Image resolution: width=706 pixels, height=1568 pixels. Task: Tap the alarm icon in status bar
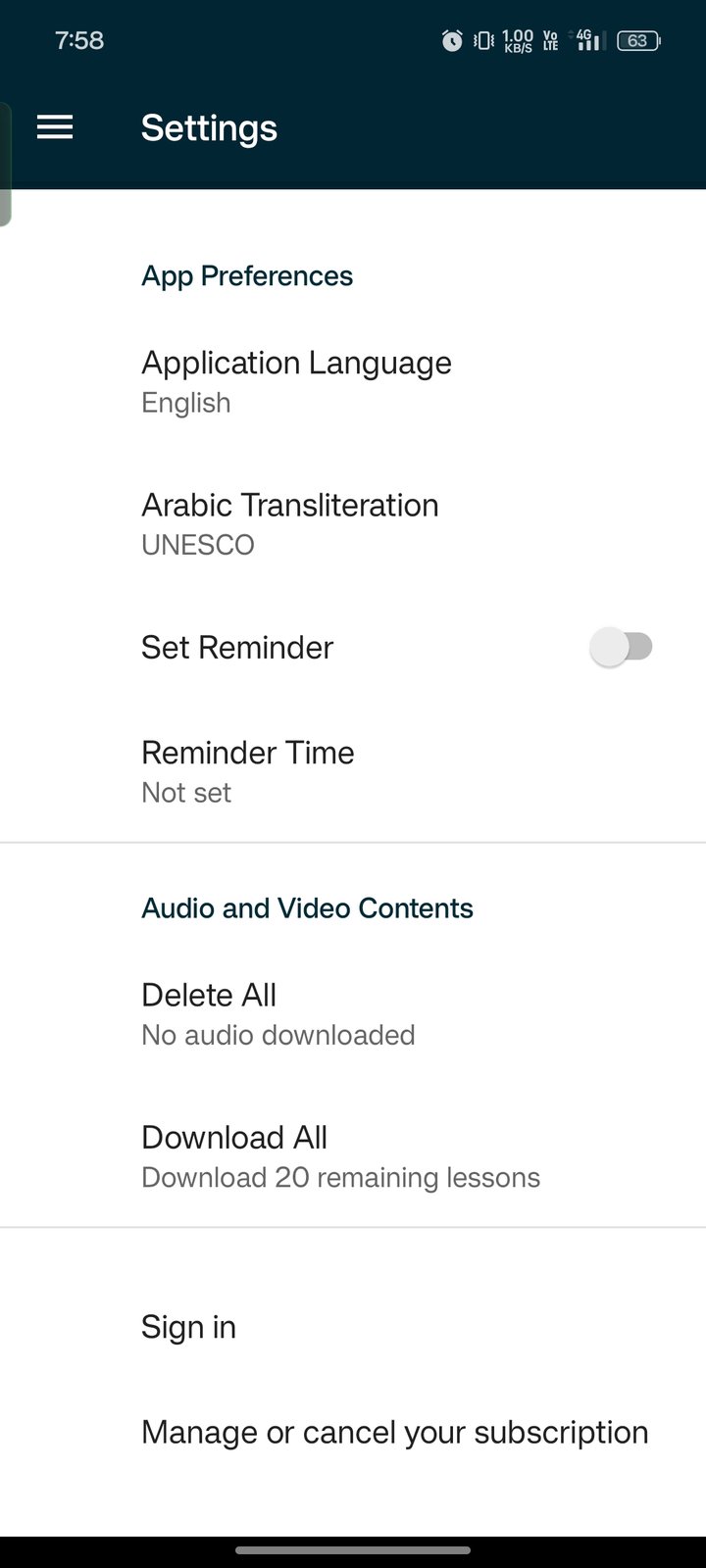click(x=452, y=40)
